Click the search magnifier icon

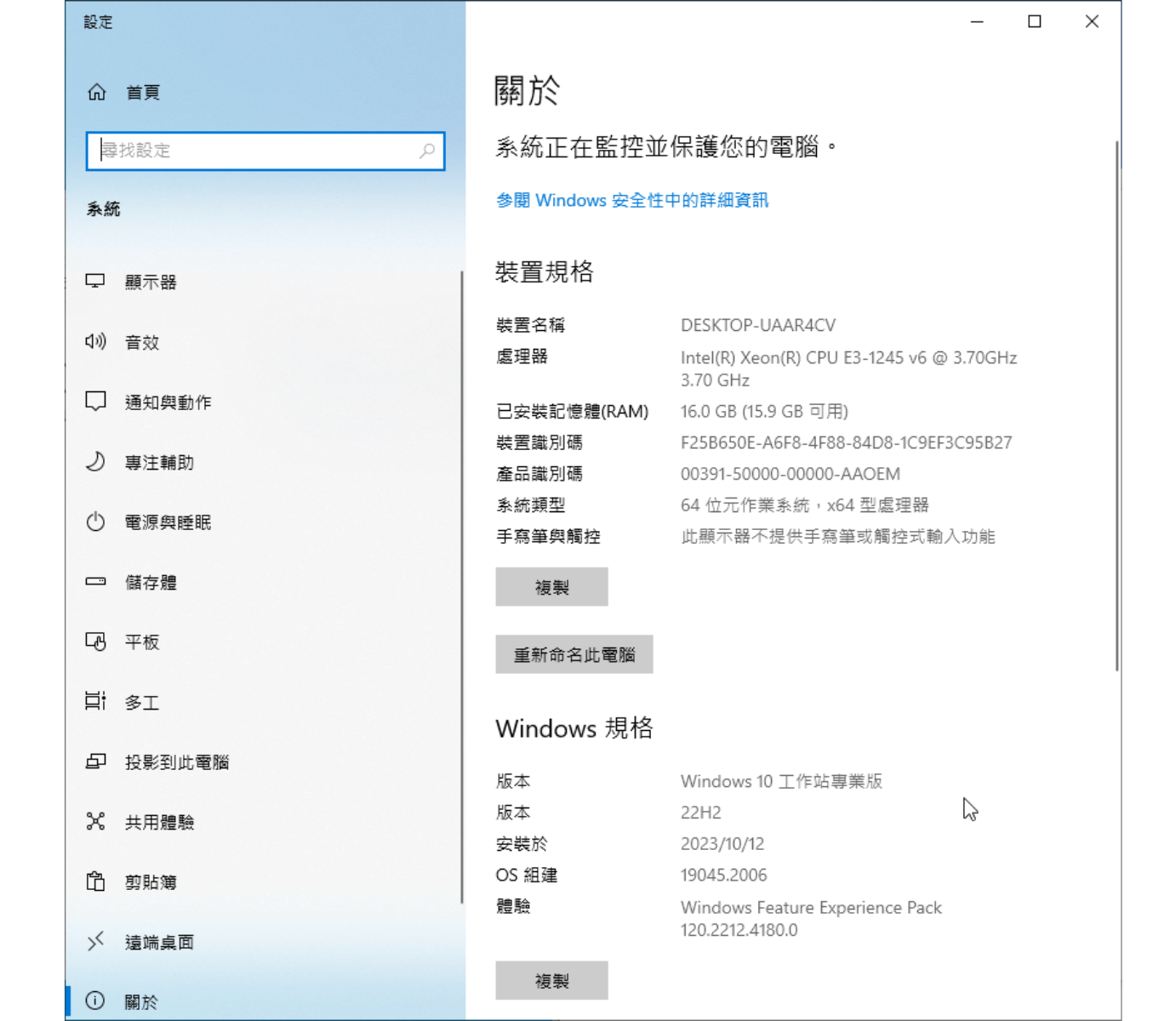tap(427, 151)
